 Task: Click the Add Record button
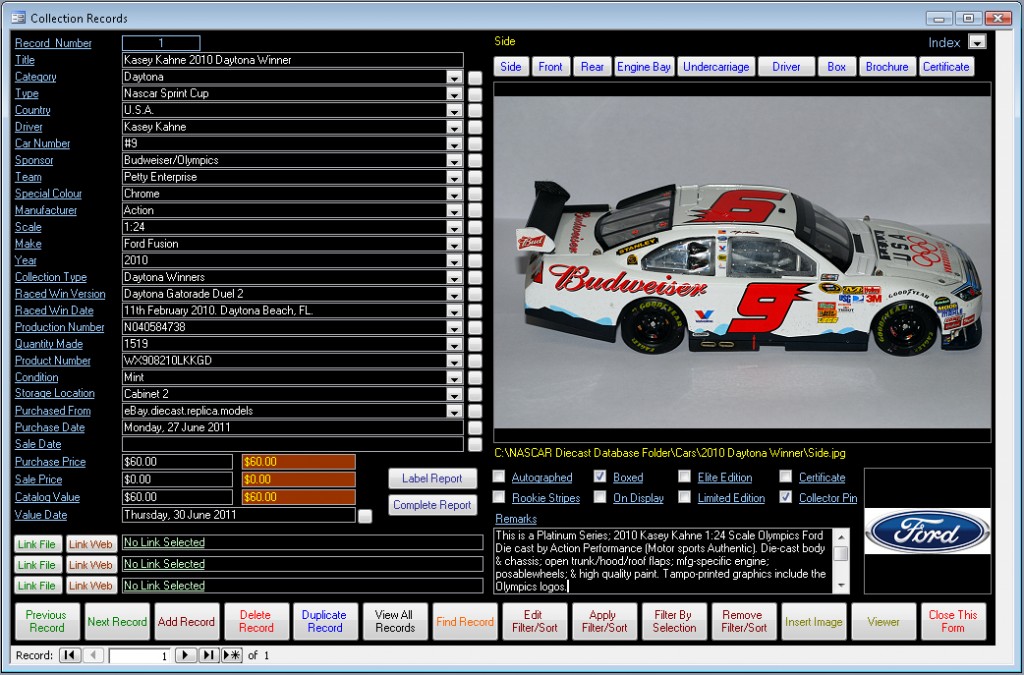186,622
